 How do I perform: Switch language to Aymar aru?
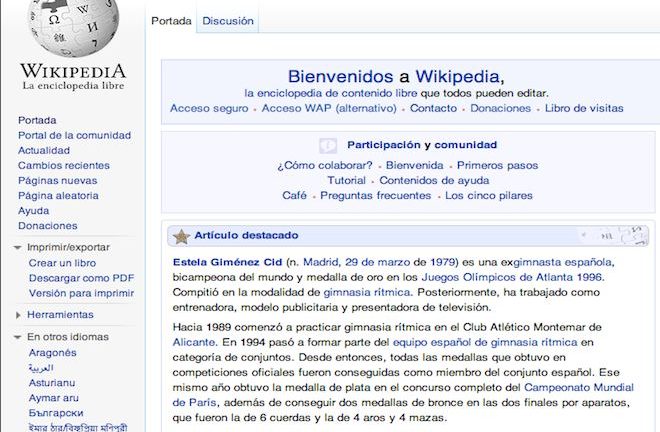(x=53, y=398)
